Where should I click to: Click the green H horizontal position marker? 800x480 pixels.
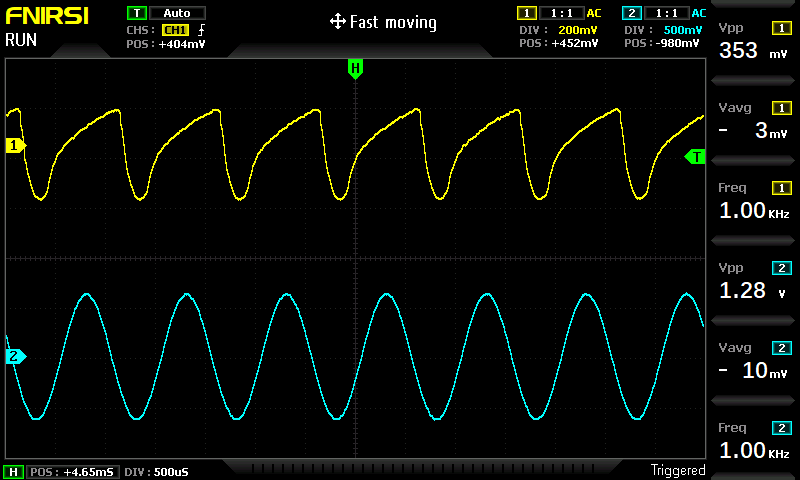click(x=355, y=69)
